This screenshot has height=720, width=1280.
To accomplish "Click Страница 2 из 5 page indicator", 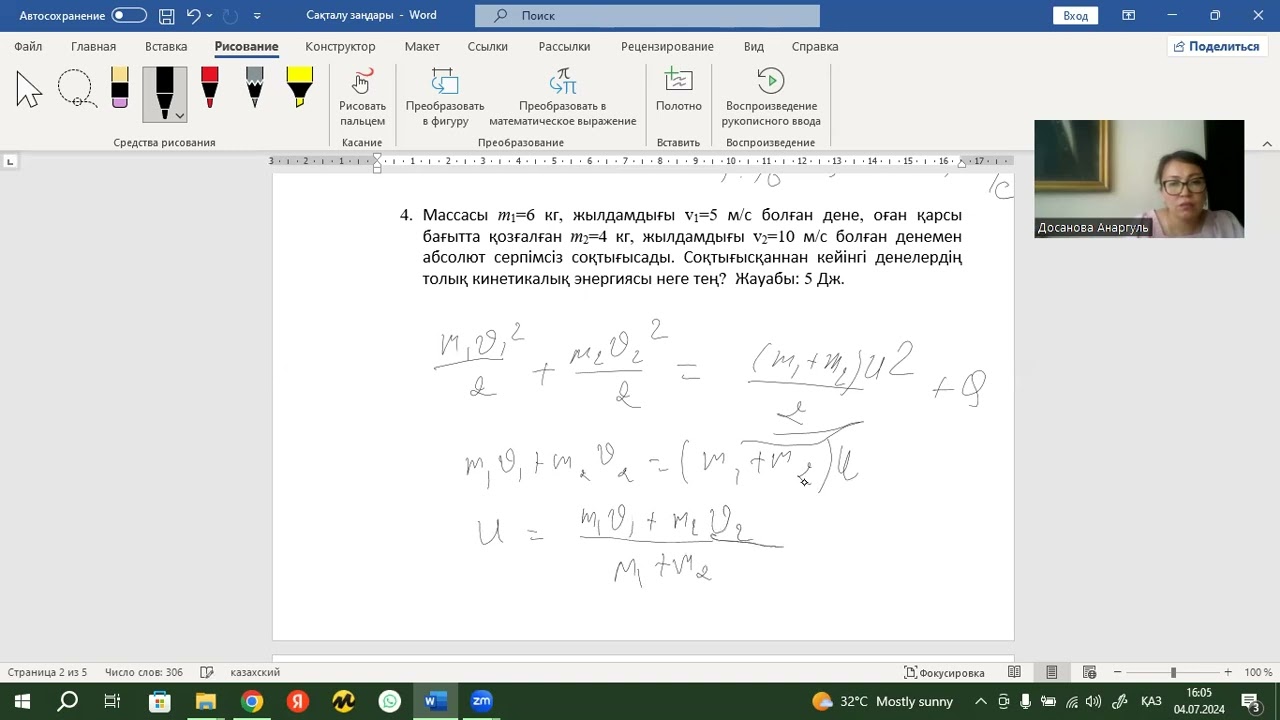I will click(47, 673).
